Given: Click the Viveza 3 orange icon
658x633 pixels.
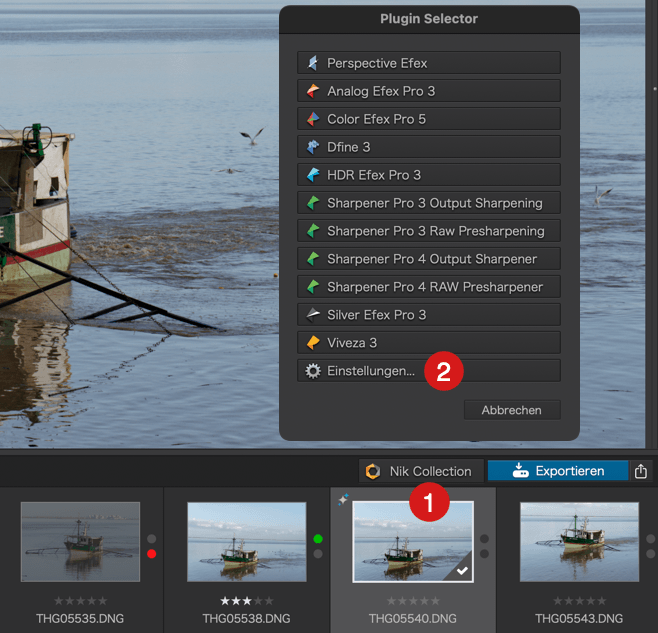Looking at the screenshot, I should pyautogui.click(x=313, y=343).
